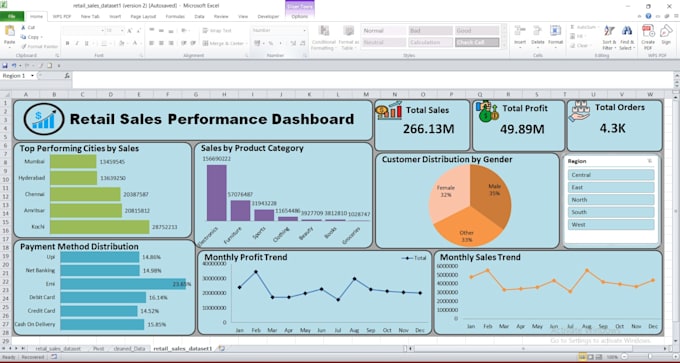Click the AutoSum sigma icon
Screen dimensions: 680x363
(x=572, y=27)
